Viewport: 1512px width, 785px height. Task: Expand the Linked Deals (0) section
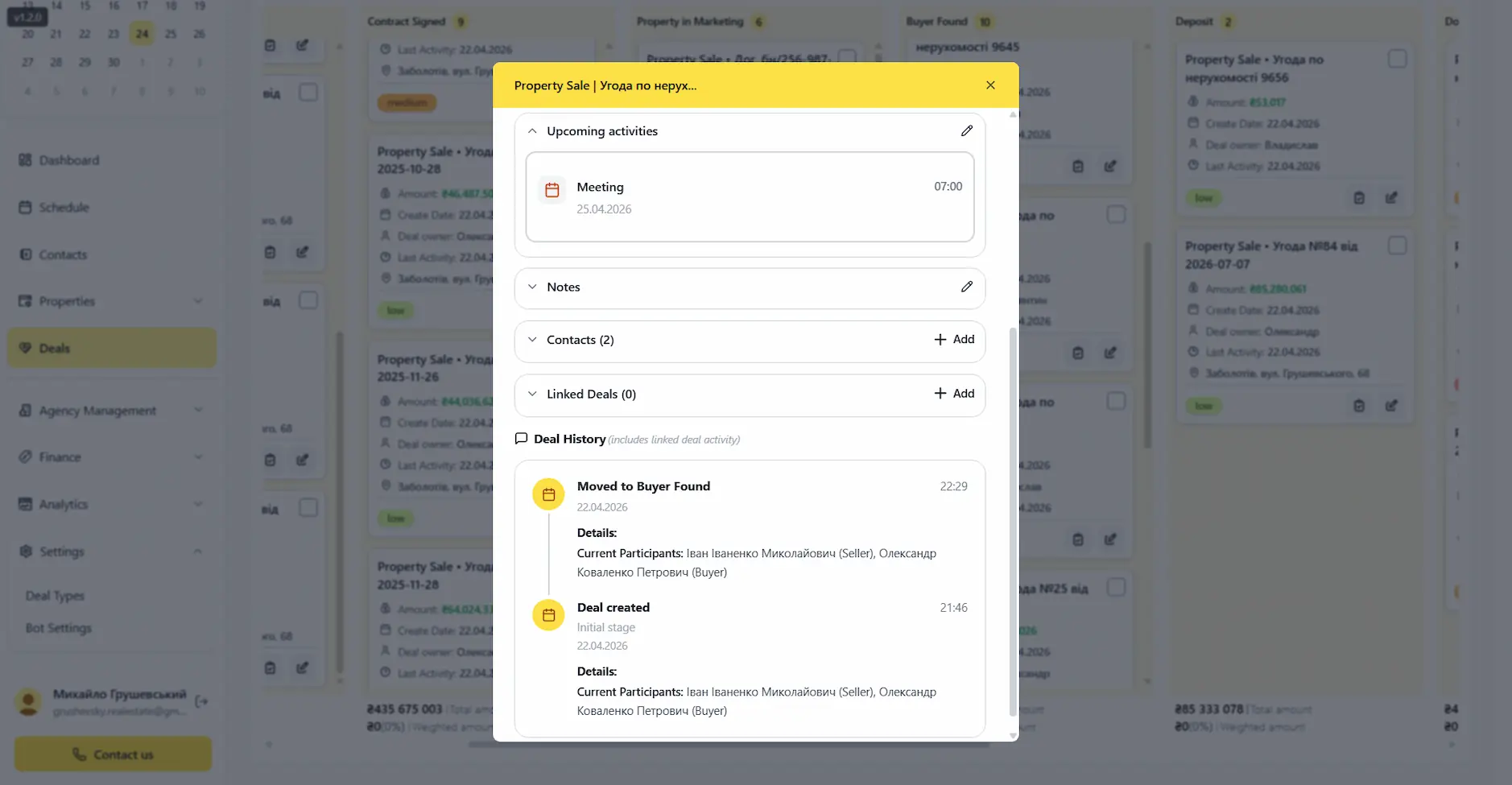coord(532,394)
